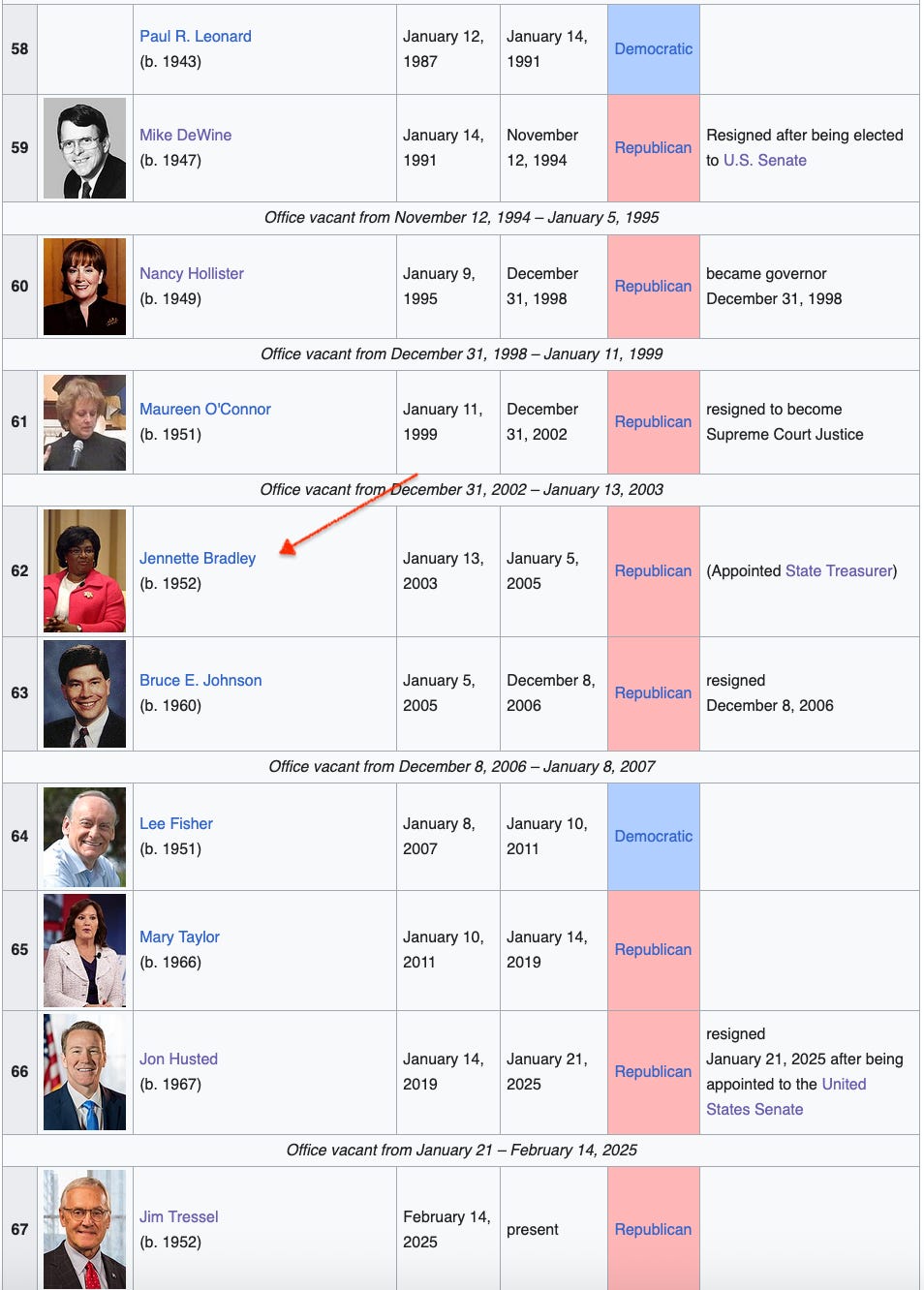
Task: Follow the Jennette Bradley name link
Action: 198,558
